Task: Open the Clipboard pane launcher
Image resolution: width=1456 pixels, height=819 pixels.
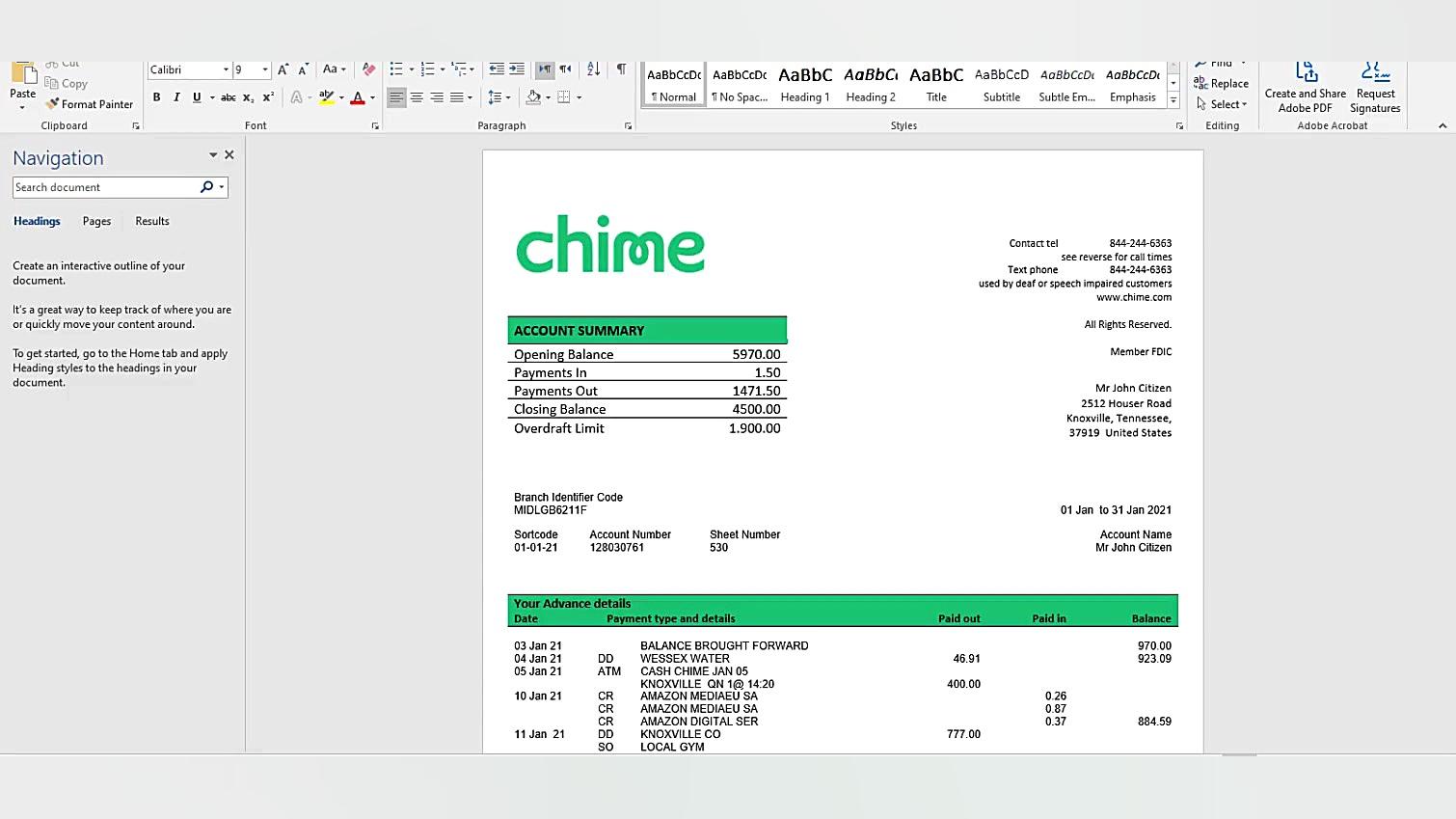Action: (x=136, y=126)
